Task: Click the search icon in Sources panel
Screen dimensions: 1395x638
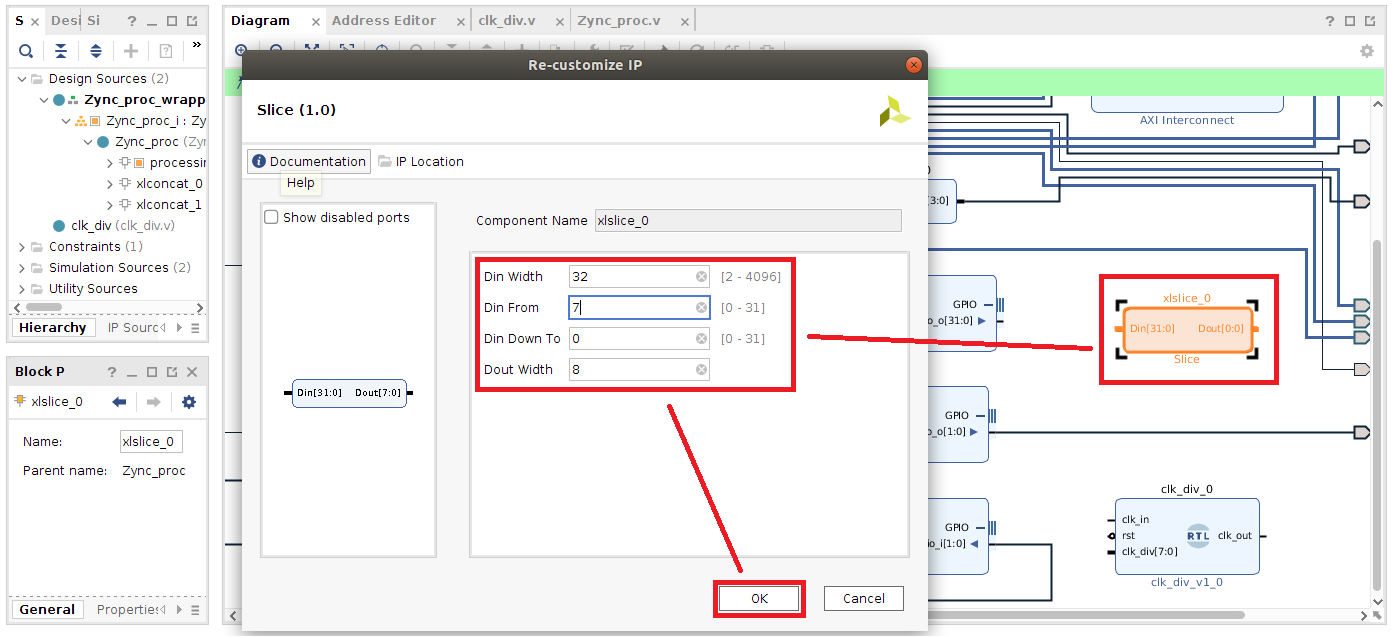Action: coord(26,51)
